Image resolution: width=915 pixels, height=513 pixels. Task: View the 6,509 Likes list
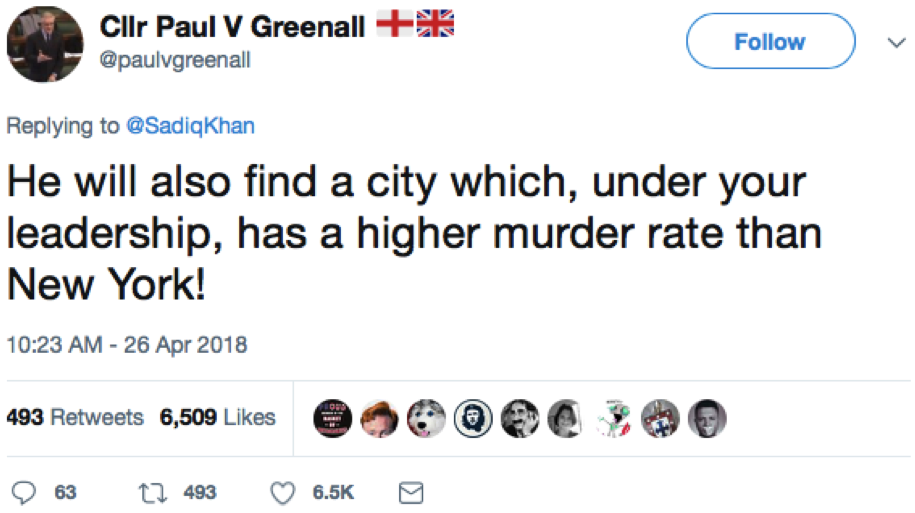pos(217,417)
